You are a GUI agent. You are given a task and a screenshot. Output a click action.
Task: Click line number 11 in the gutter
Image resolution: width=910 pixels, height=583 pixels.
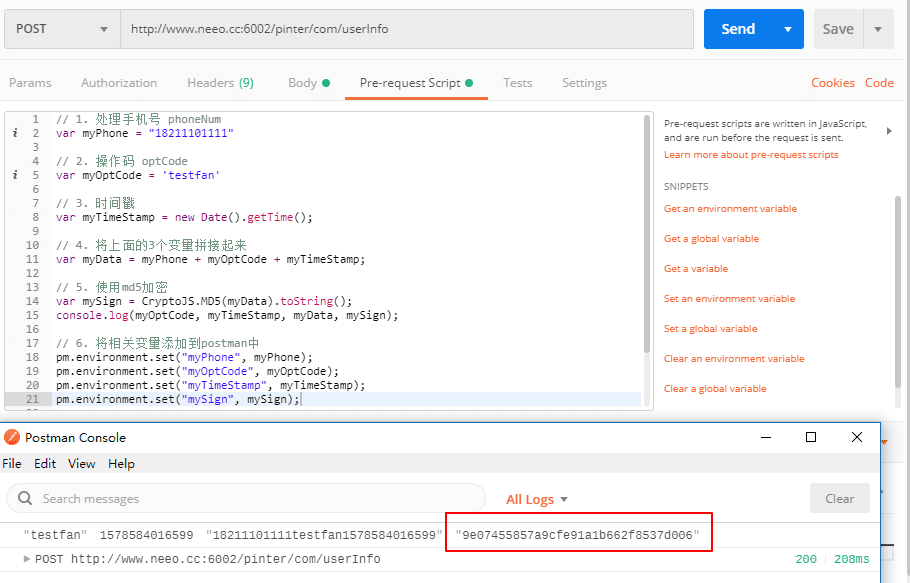(32, 259)
